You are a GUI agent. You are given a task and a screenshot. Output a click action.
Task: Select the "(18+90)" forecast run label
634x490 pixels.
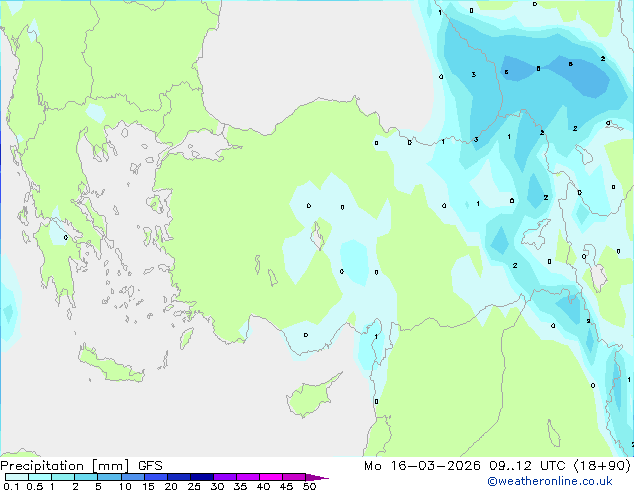(x=602, y=466)
